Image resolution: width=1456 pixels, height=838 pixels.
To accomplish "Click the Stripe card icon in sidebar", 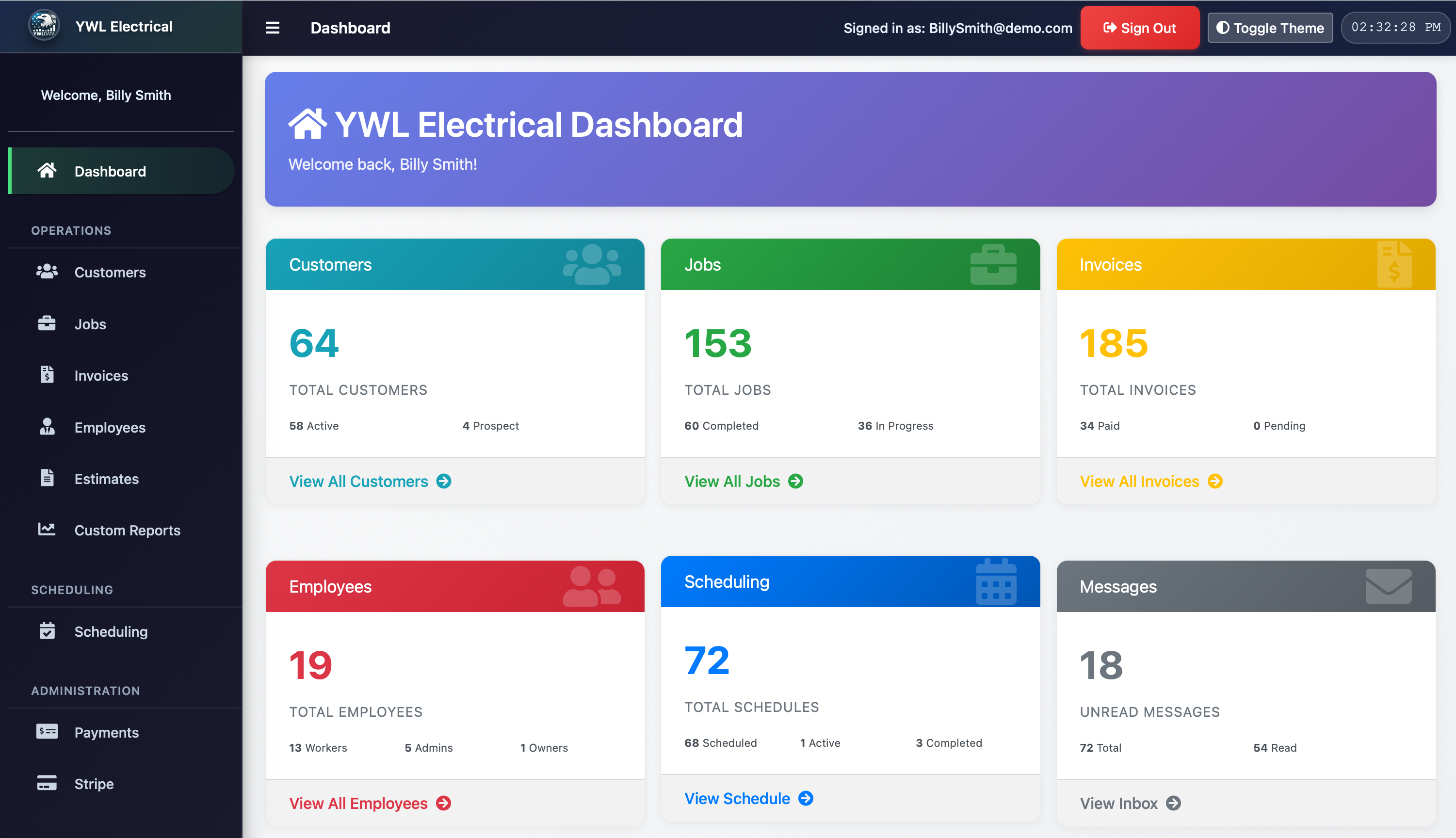I will pyautogui.click(x=47, y=783).
